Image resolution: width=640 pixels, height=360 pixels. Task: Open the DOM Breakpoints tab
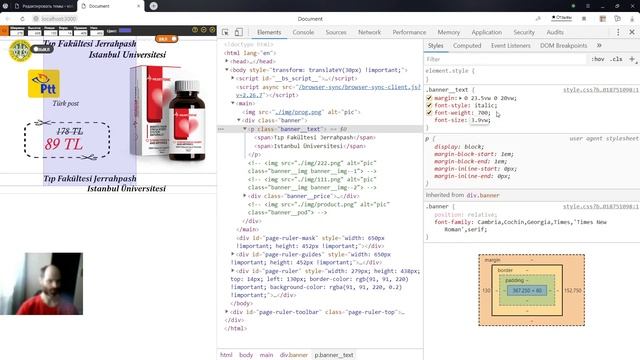point(564,45)
